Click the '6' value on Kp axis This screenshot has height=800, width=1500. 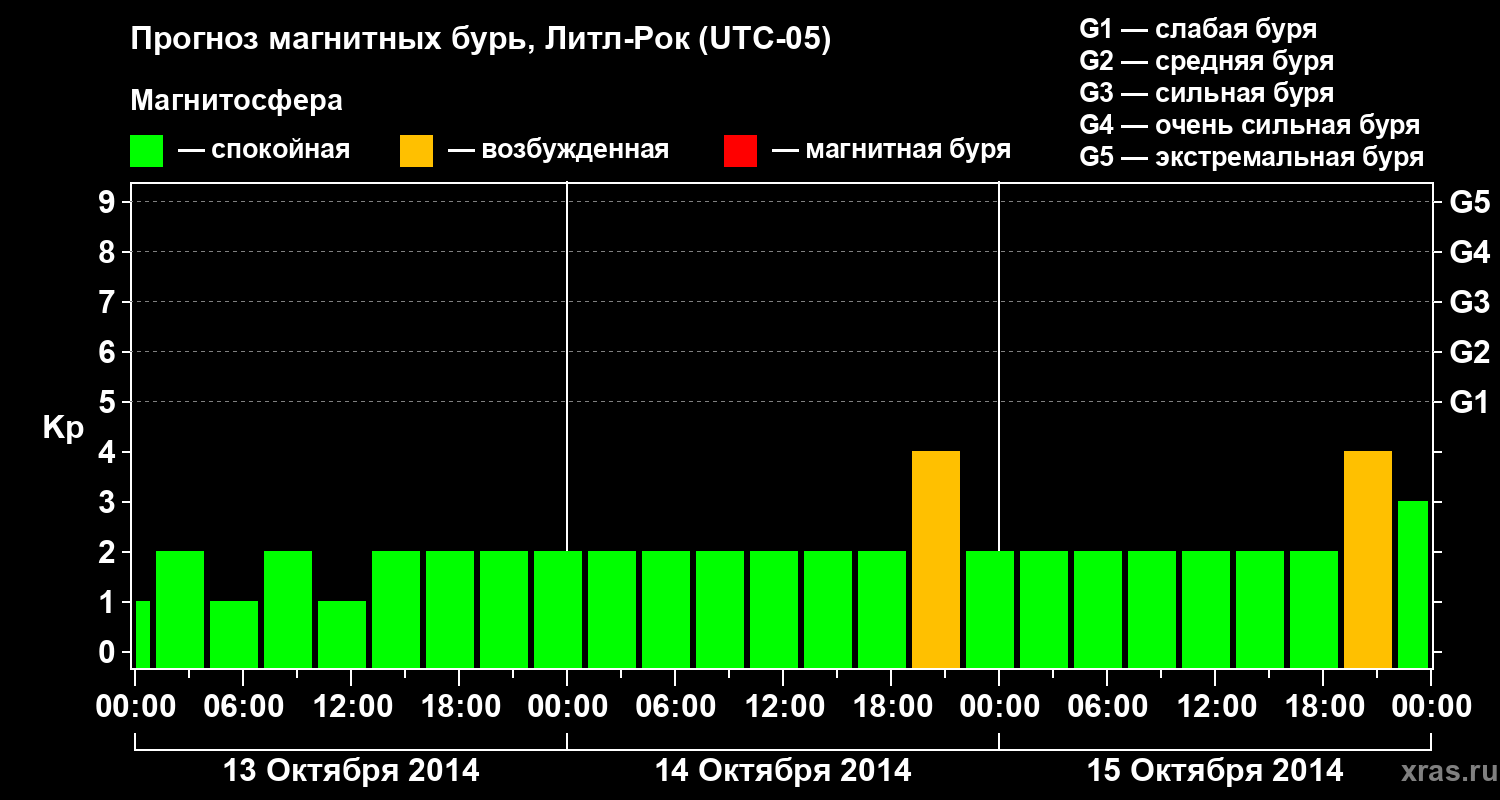tap(109, 353)
